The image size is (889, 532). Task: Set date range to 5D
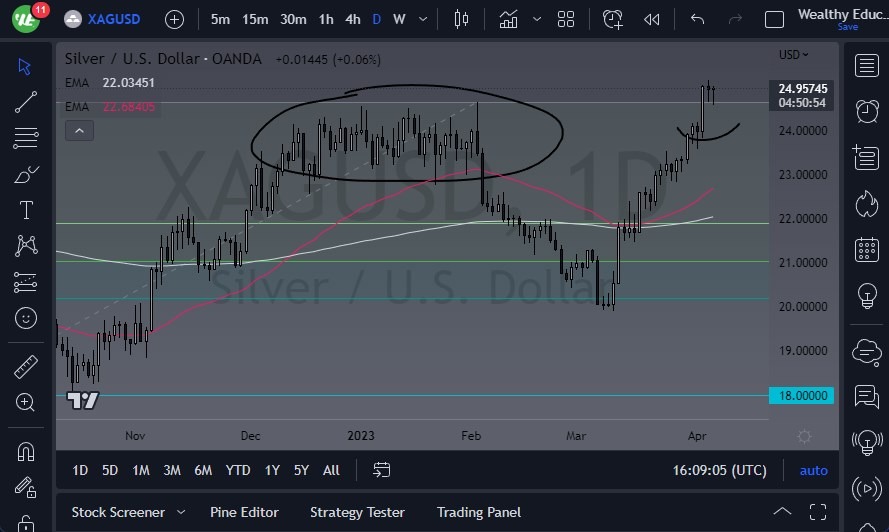[x=110, y=470]
